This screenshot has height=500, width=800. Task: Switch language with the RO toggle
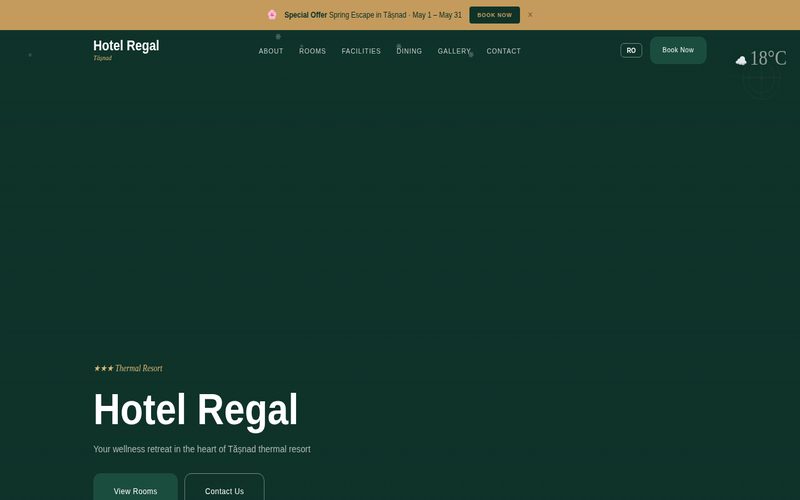pos(631,50)
